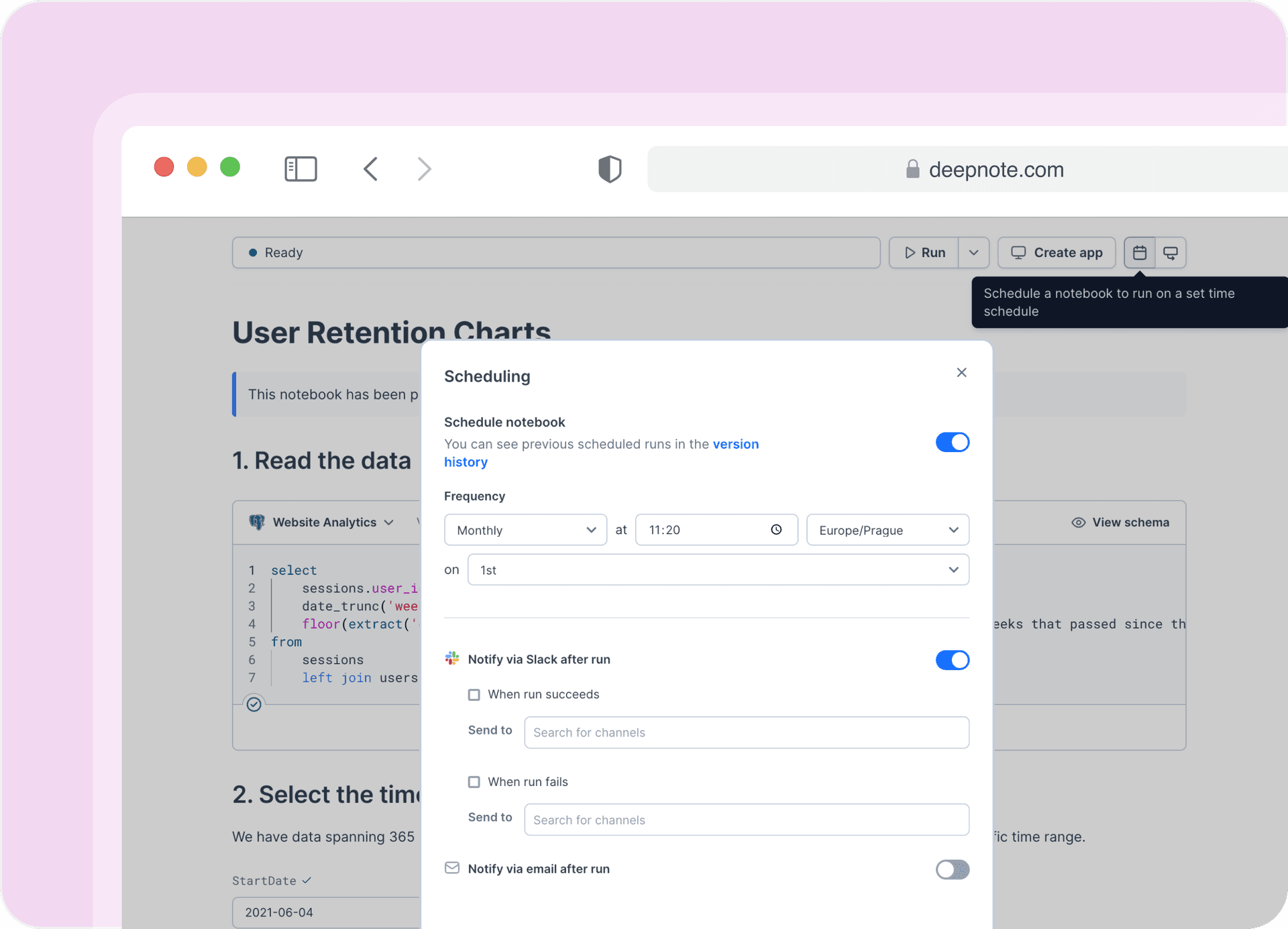
Task: Open the Run options dropdown arrow
Action: click(x=974, y=253)
